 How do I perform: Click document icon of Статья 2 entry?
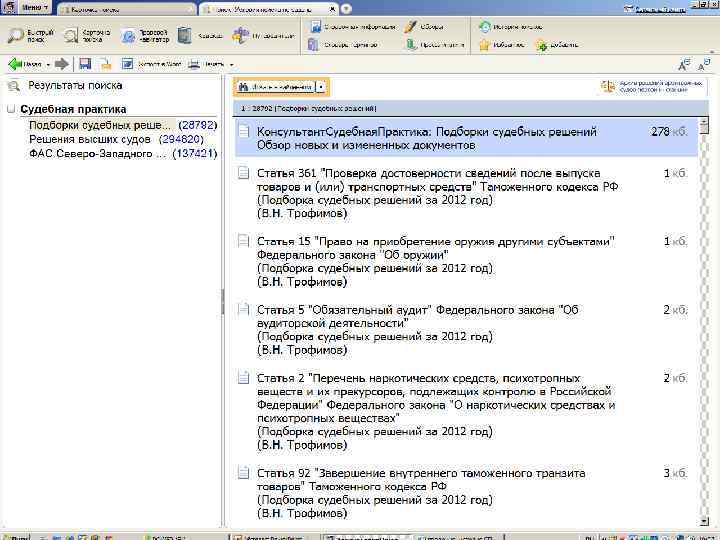[243, 378]
